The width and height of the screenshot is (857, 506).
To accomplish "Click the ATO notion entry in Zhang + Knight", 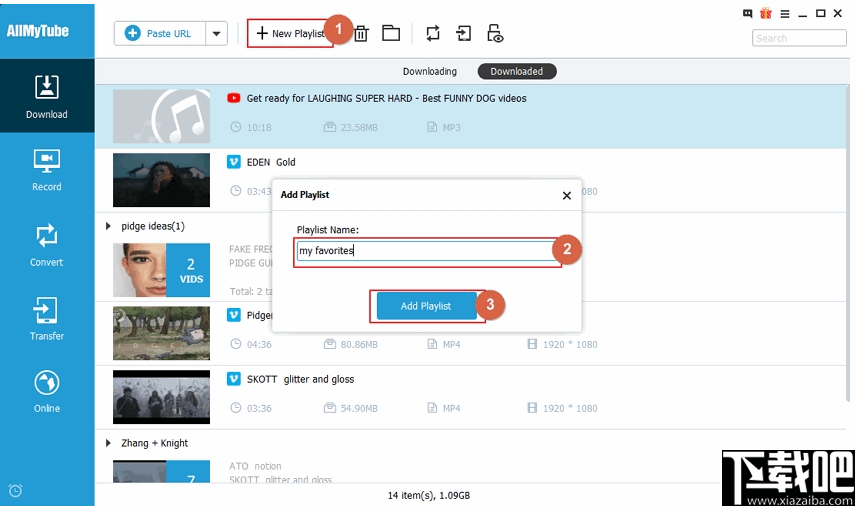I will click(x=255, y=466).
